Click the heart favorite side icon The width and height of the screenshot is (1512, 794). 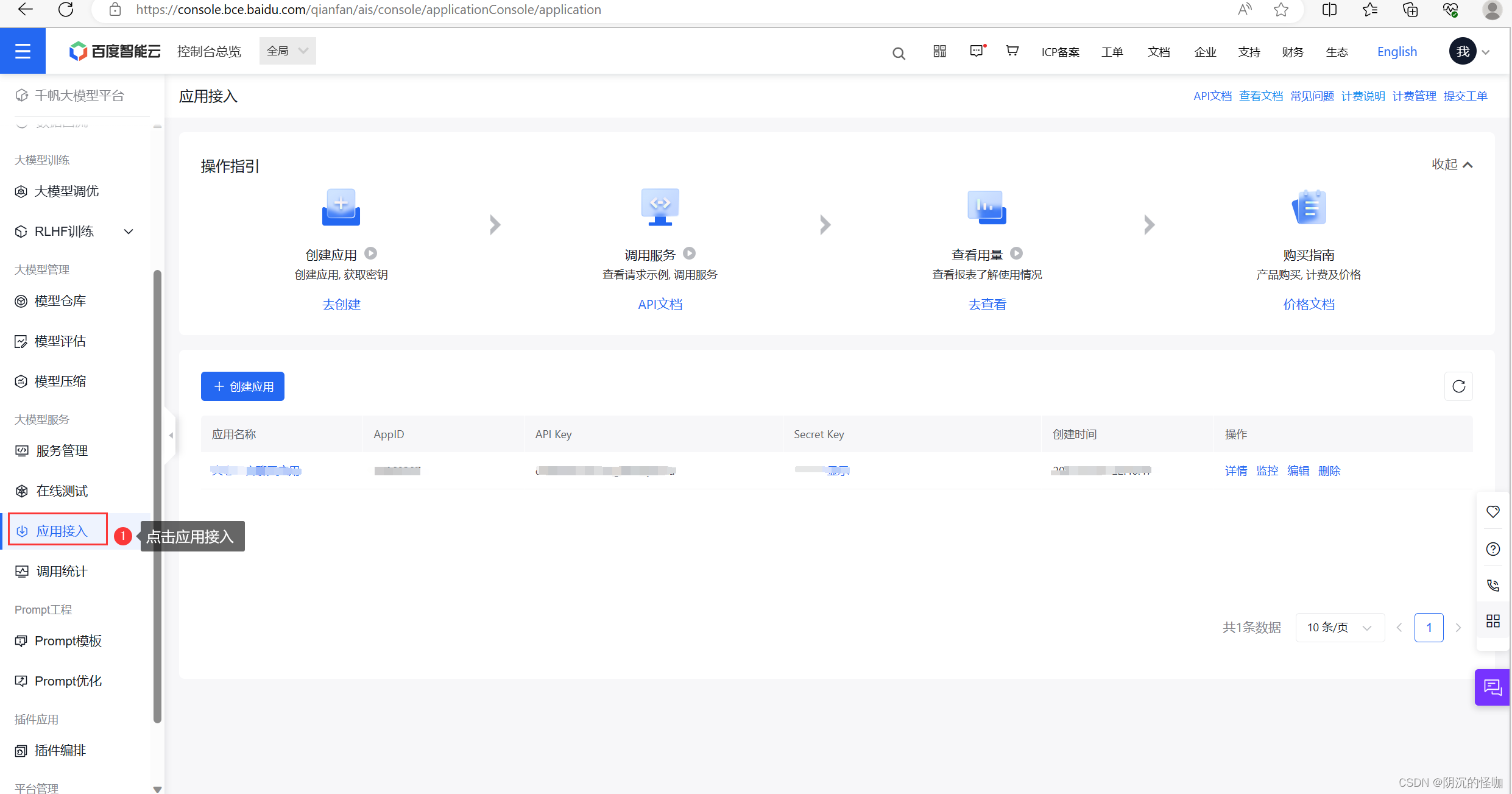(1493, 512)
